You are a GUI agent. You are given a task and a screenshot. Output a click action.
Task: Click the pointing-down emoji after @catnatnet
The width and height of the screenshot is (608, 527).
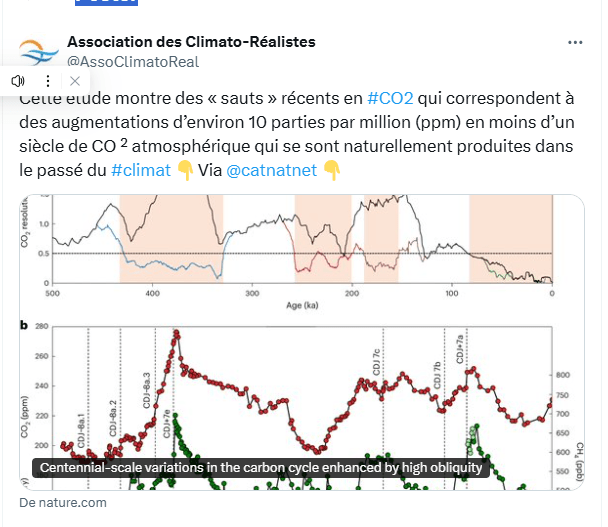tap(332, 170)
